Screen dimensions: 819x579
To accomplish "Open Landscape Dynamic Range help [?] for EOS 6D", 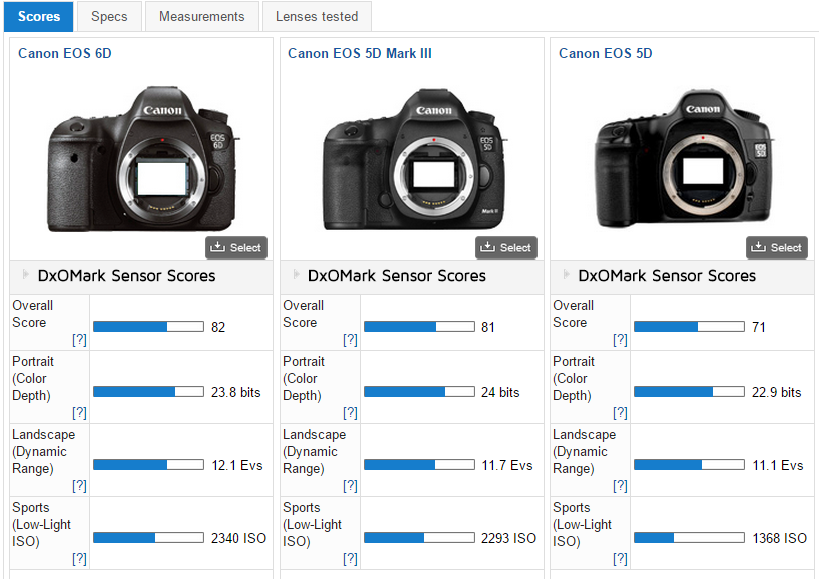I will coord(79,486).
